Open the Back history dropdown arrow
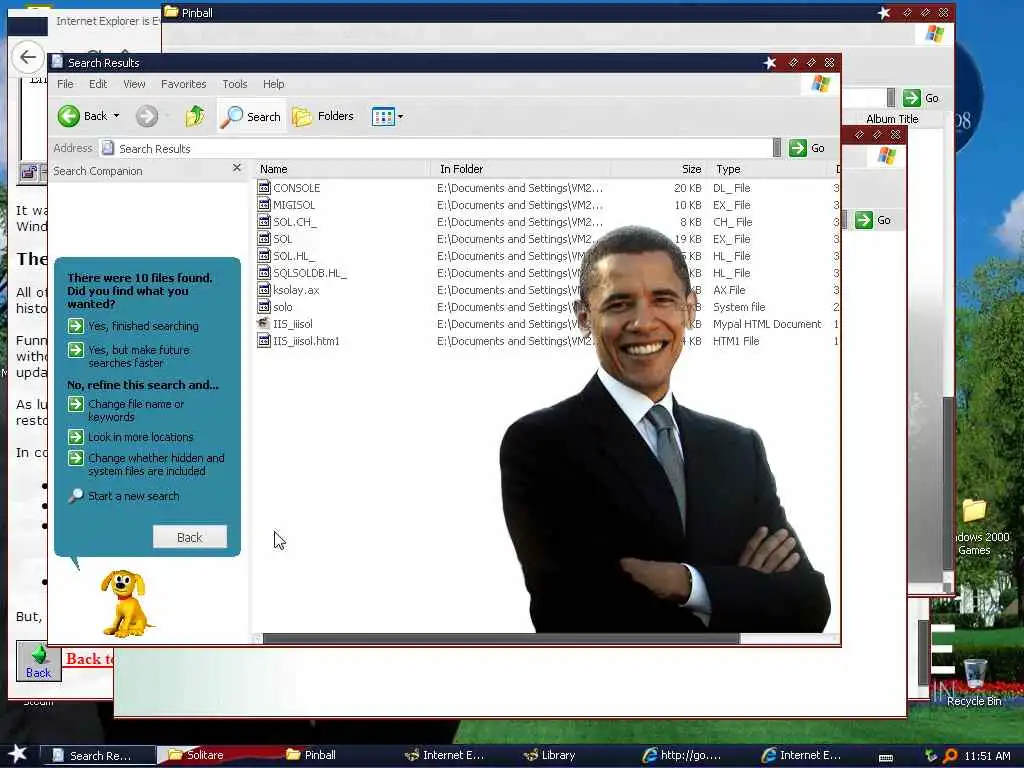This screenshot has height=768, width=1024. [x=117, y=116]
